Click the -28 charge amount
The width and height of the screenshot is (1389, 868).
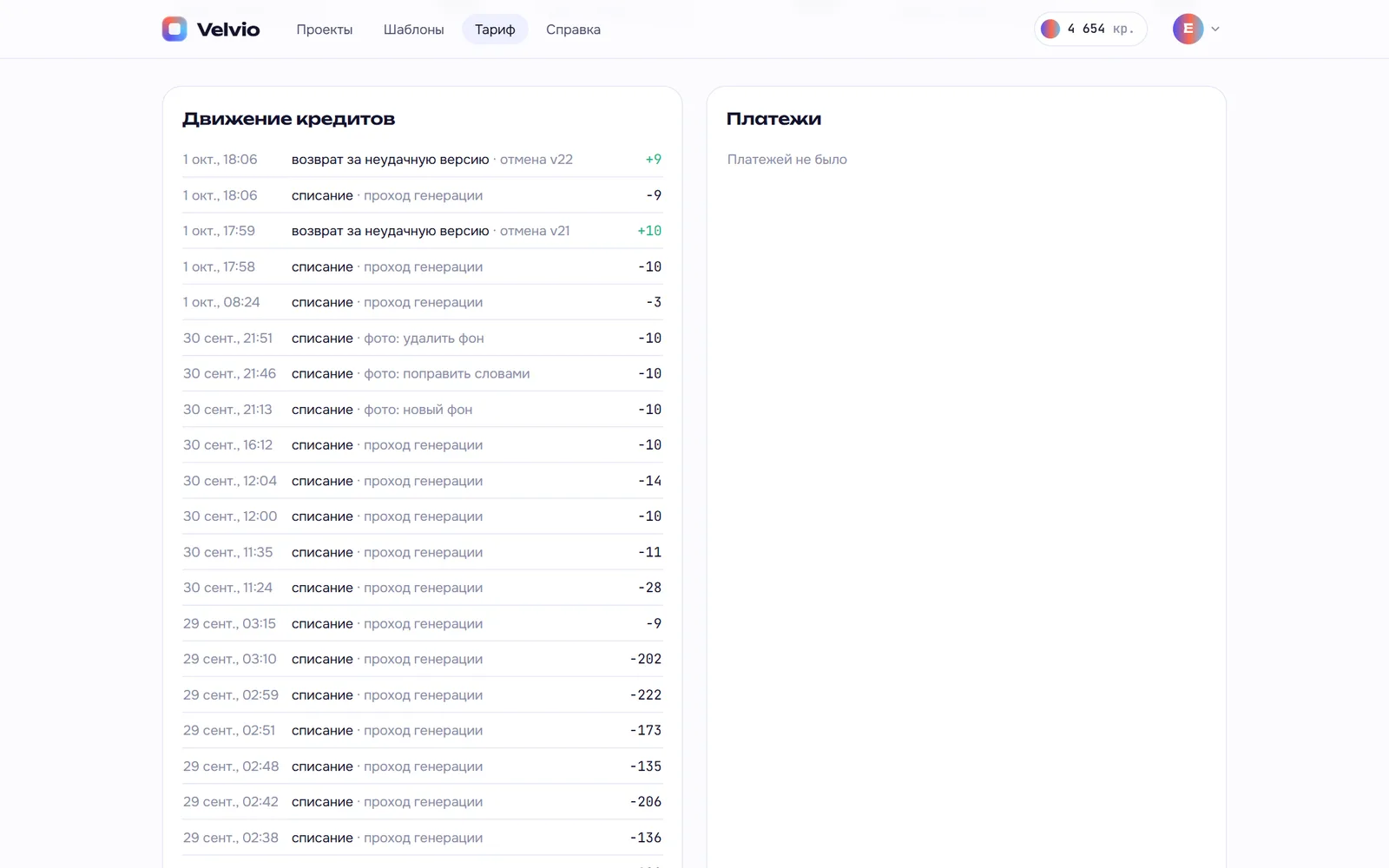coord(649,588)
